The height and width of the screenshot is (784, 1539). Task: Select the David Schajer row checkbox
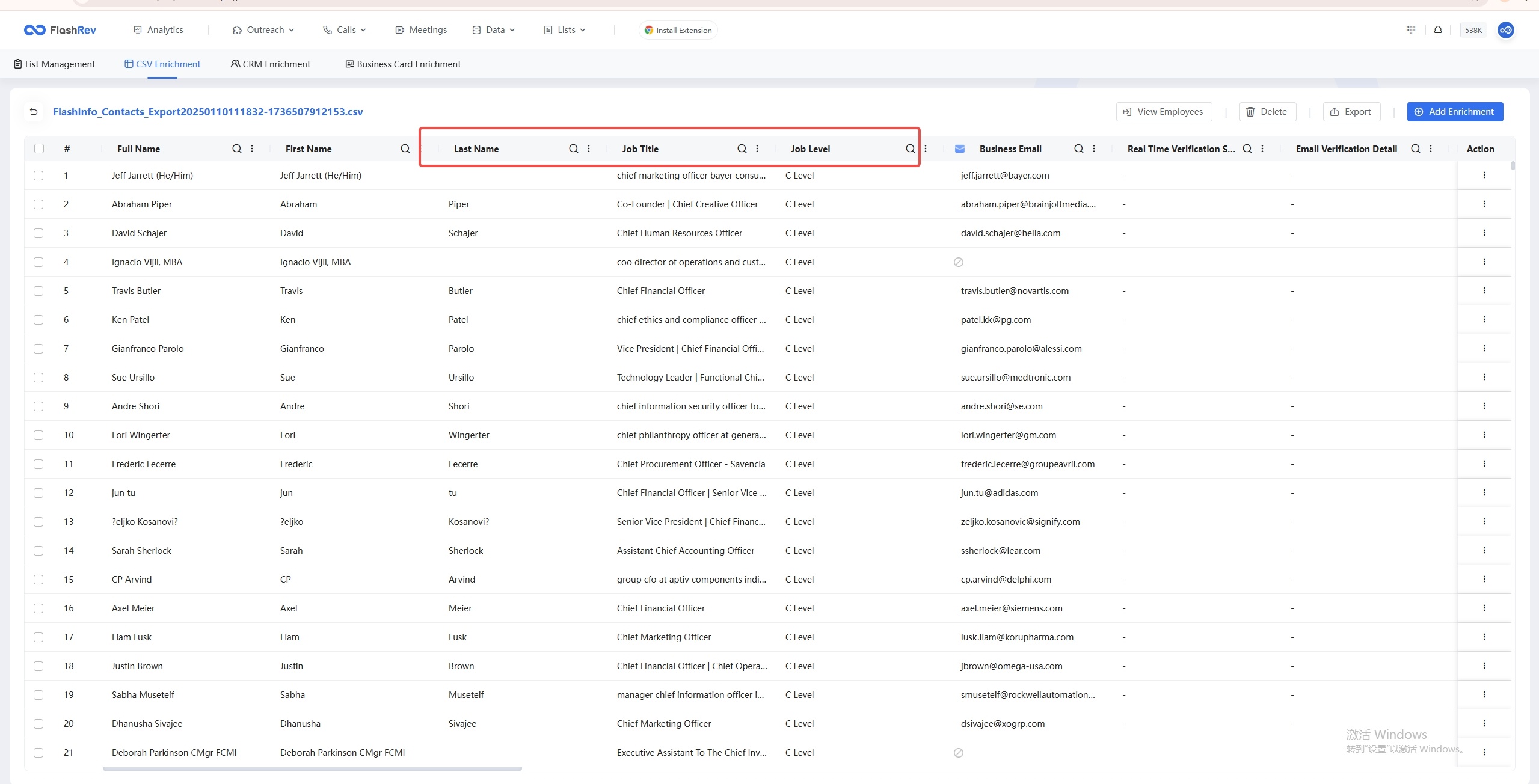[x=38, y=233]
